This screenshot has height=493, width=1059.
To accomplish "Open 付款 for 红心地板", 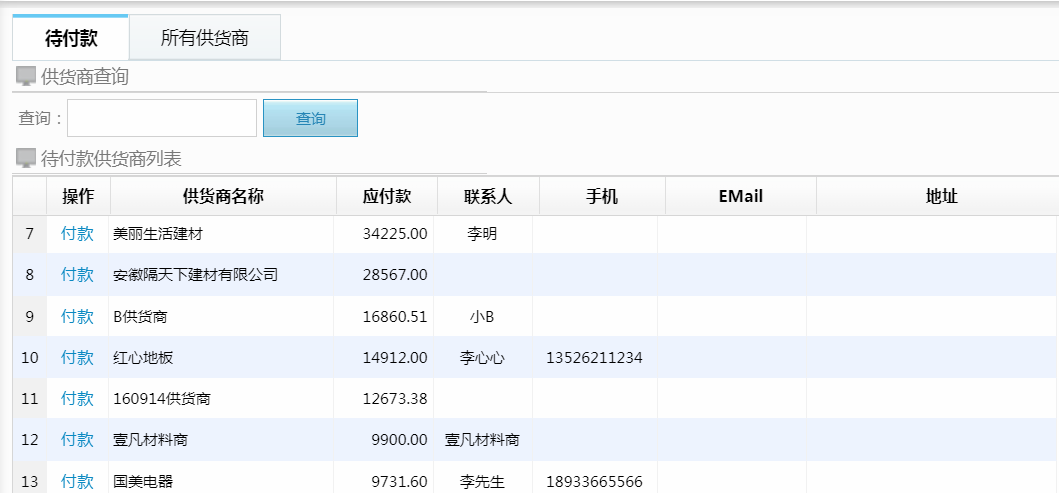I will coord(77,357).
